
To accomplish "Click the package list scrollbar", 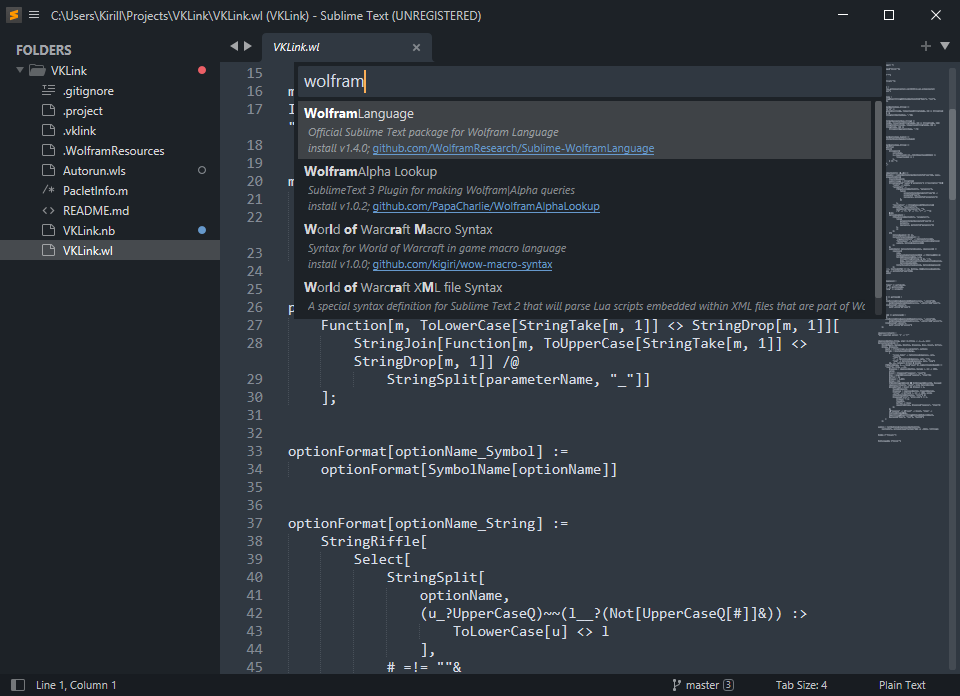I will click(878, 200).
